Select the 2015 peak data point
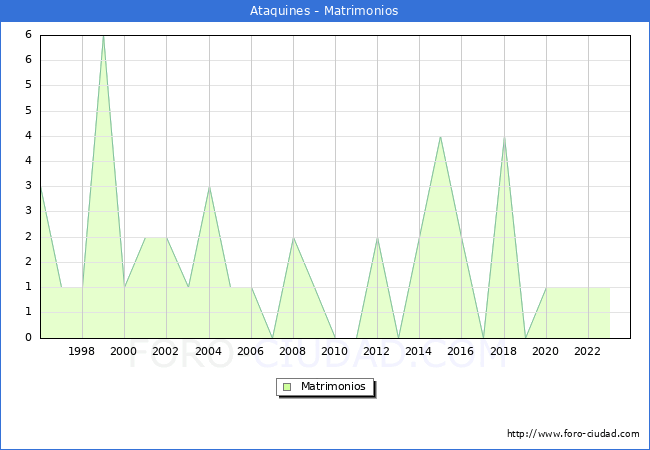Viewport: 650px width, 450px height. tap(440, 137)
